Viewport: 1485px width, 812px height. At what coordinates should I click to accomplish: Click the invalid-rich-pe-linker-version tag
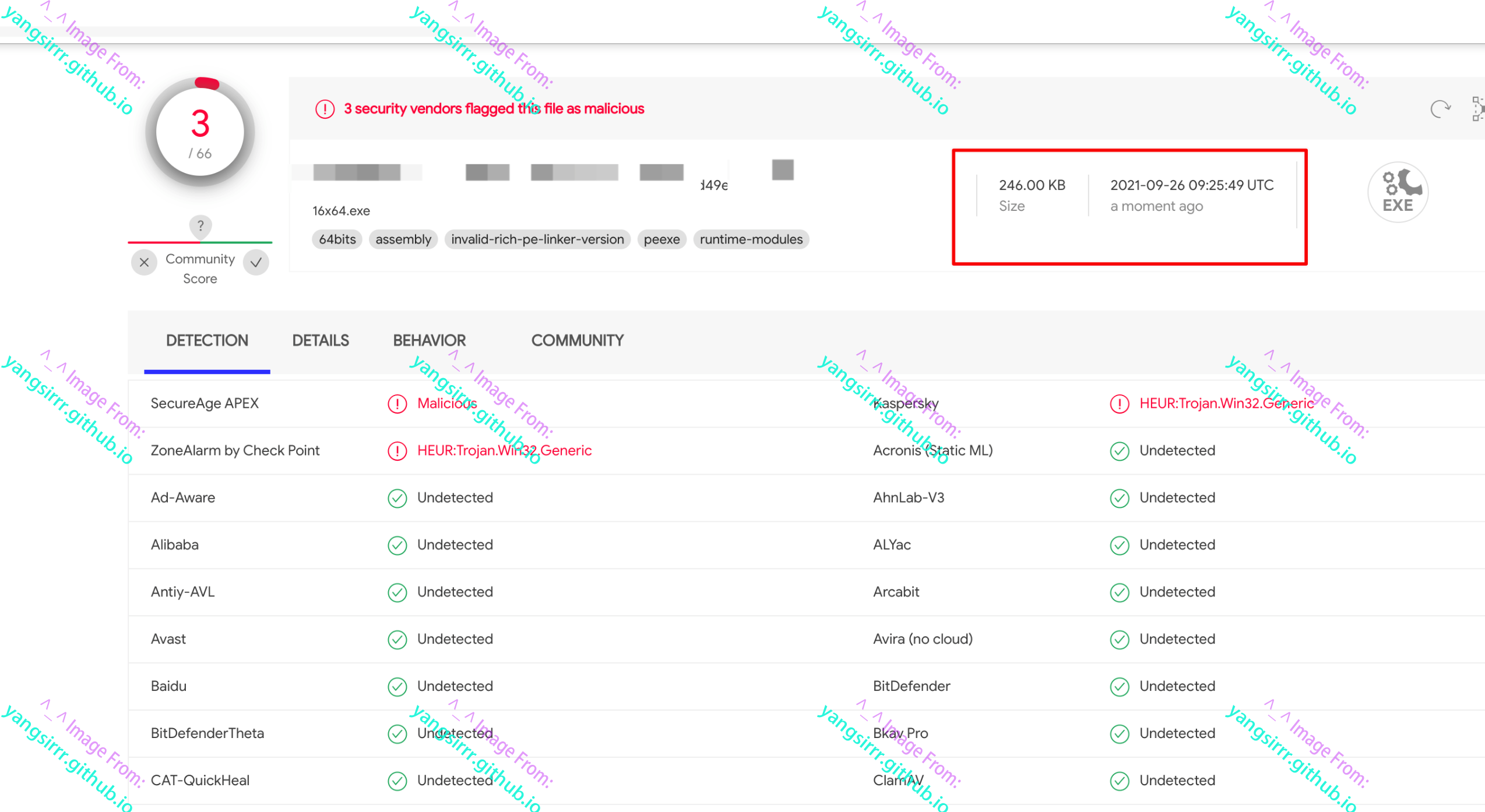(x=537, y=239)
